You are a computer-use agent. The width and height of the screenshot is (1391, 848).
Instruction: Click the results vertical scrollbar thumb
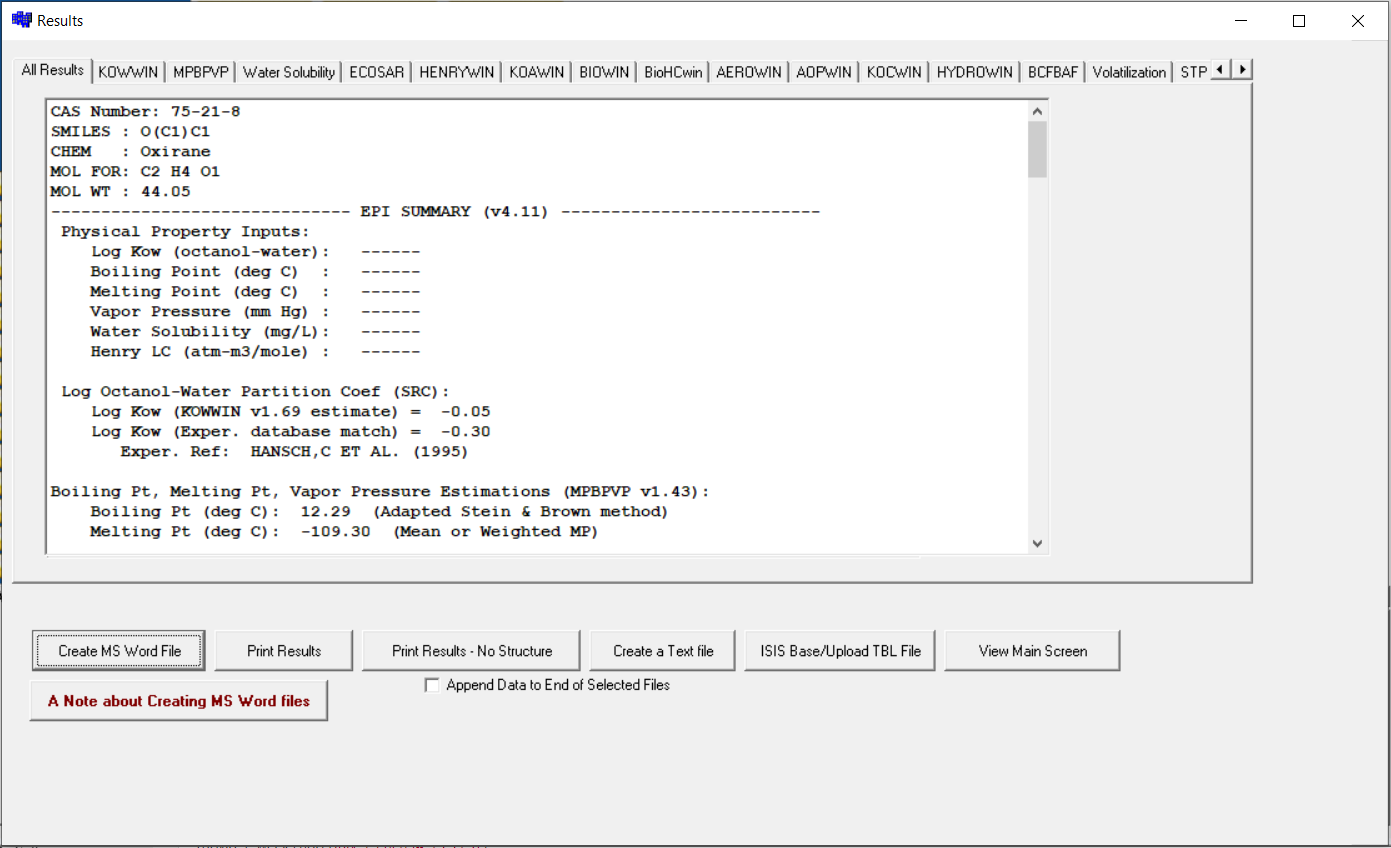(x=1037, y=149)
